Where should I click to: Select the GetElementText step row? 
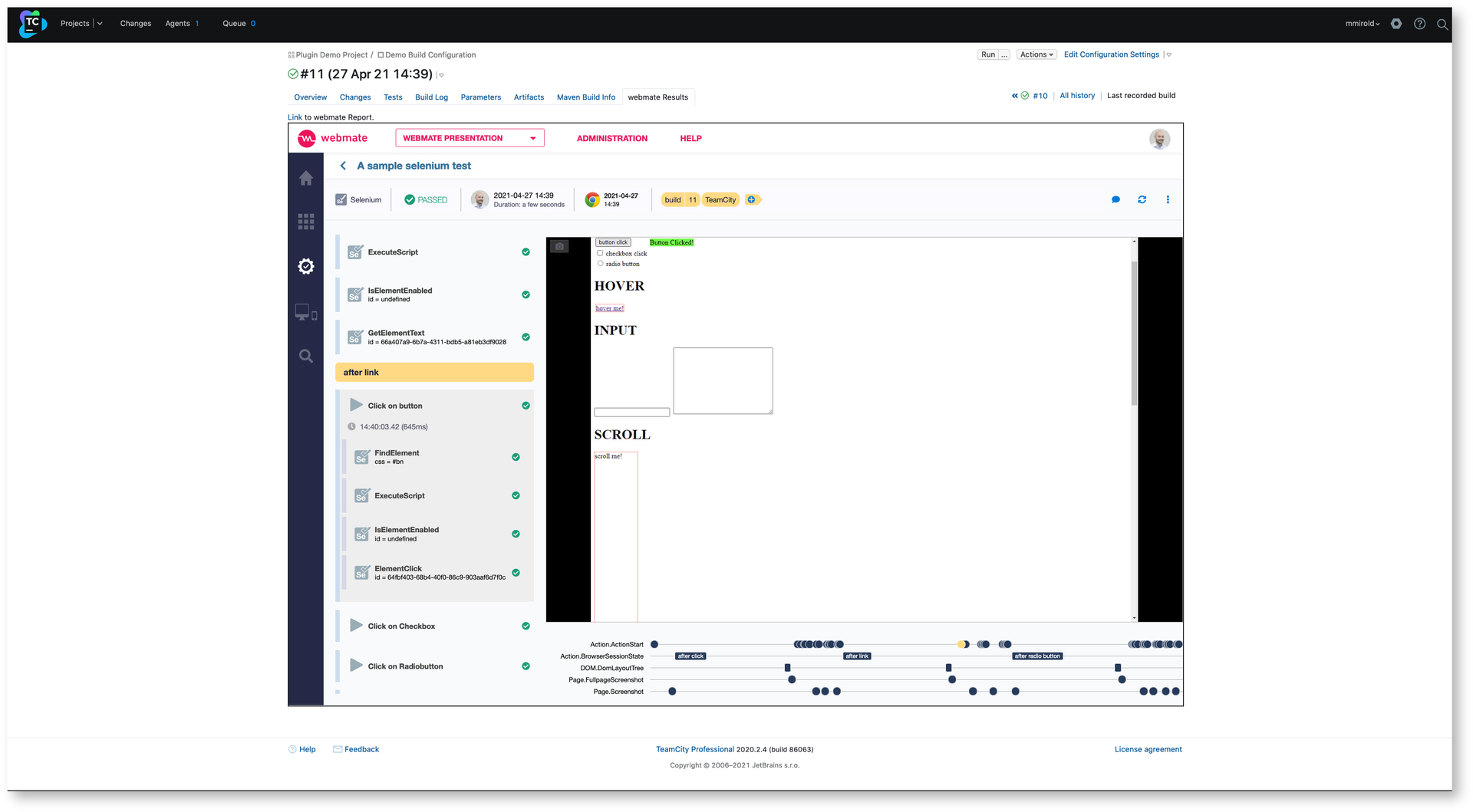tap(434, 337)
